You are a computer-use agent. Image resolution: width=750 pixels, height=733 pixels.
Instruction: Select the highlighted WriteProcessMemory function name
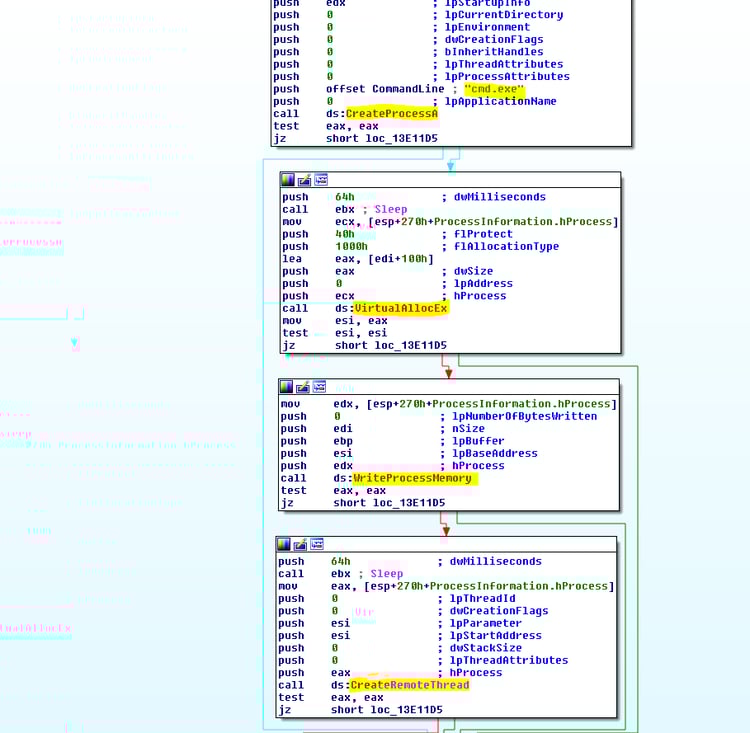[x=412, y=478]
